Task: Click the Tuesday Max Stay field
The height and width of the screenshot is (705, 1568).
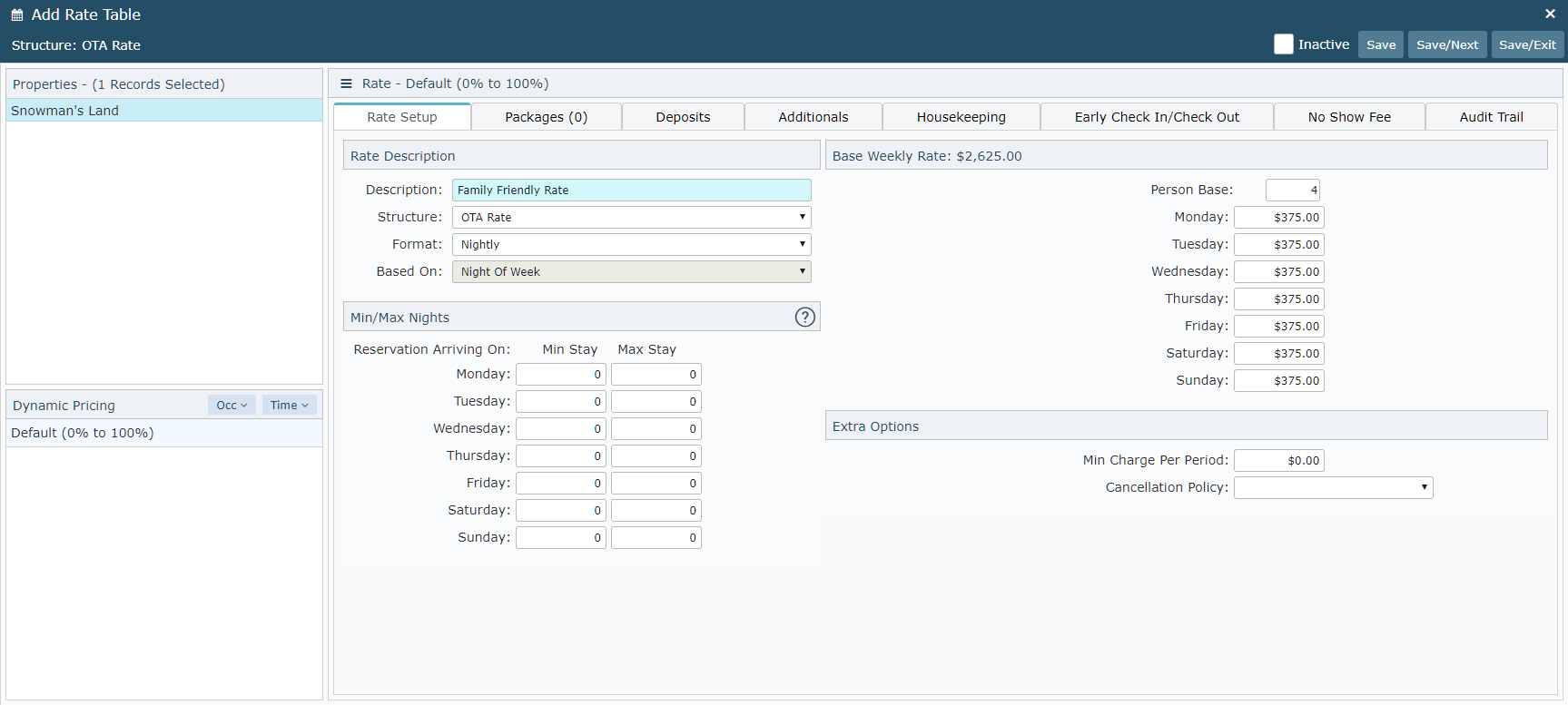Action: [656, 401]
